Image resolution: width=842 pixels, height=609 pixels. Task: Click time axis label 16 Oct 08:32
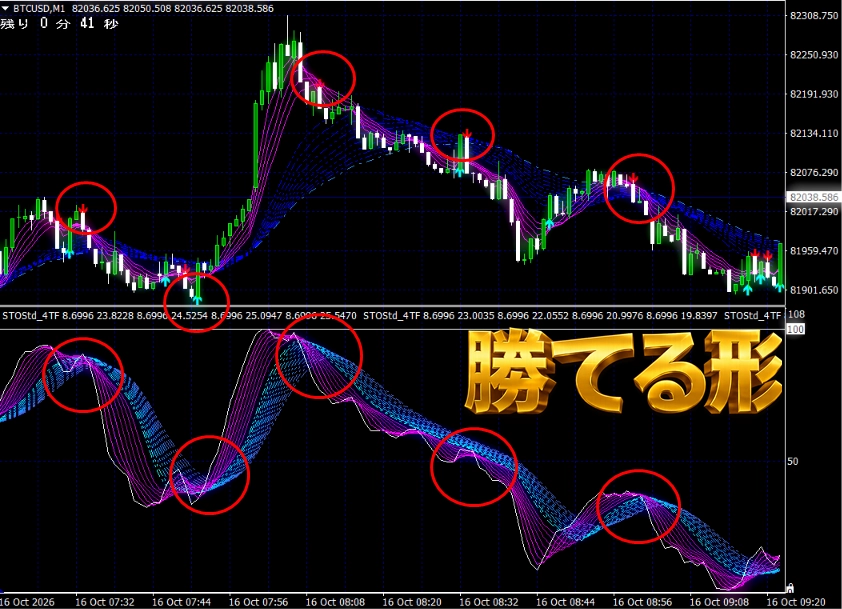click(x=489, y=602)
